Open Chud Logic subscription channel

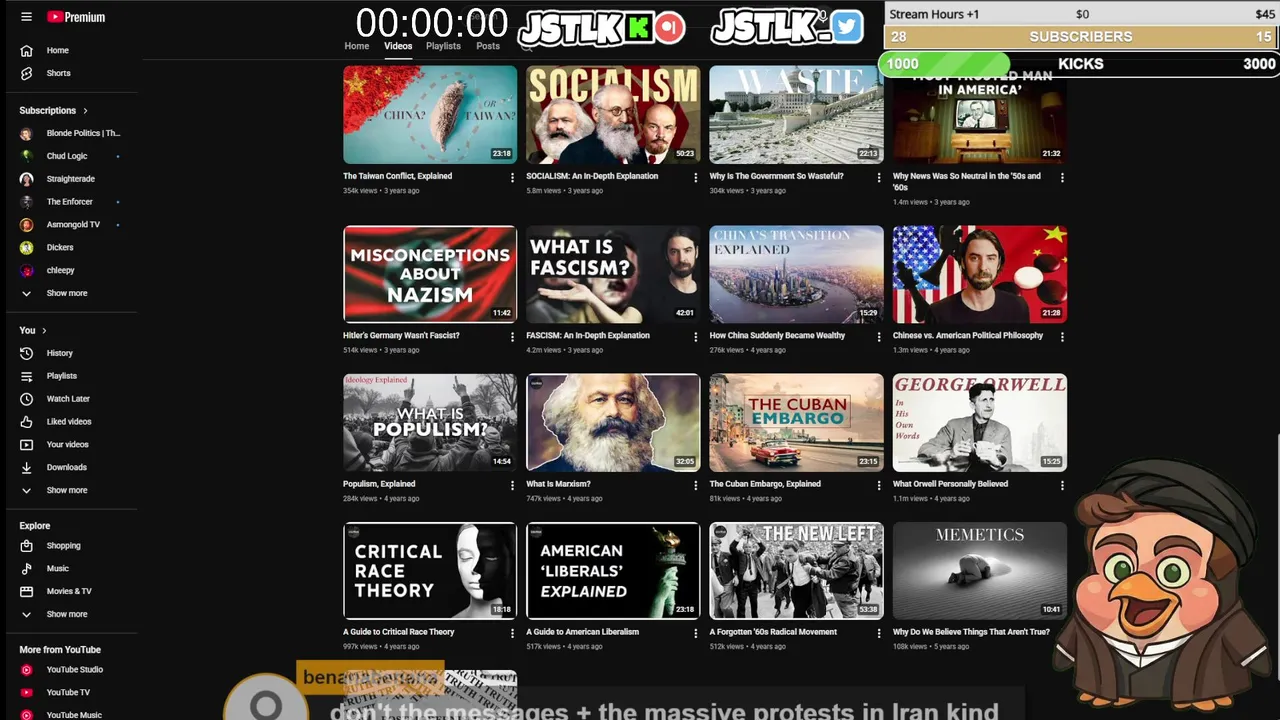[x=69, y=156]
